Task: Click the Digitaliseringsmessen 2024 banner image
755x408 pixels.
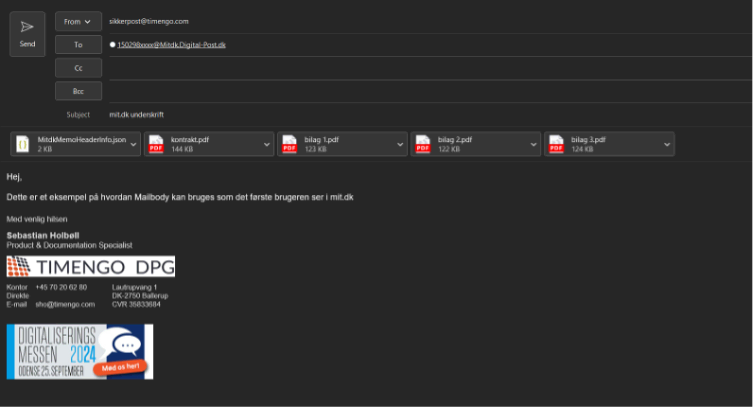Action: click(80, 351)
